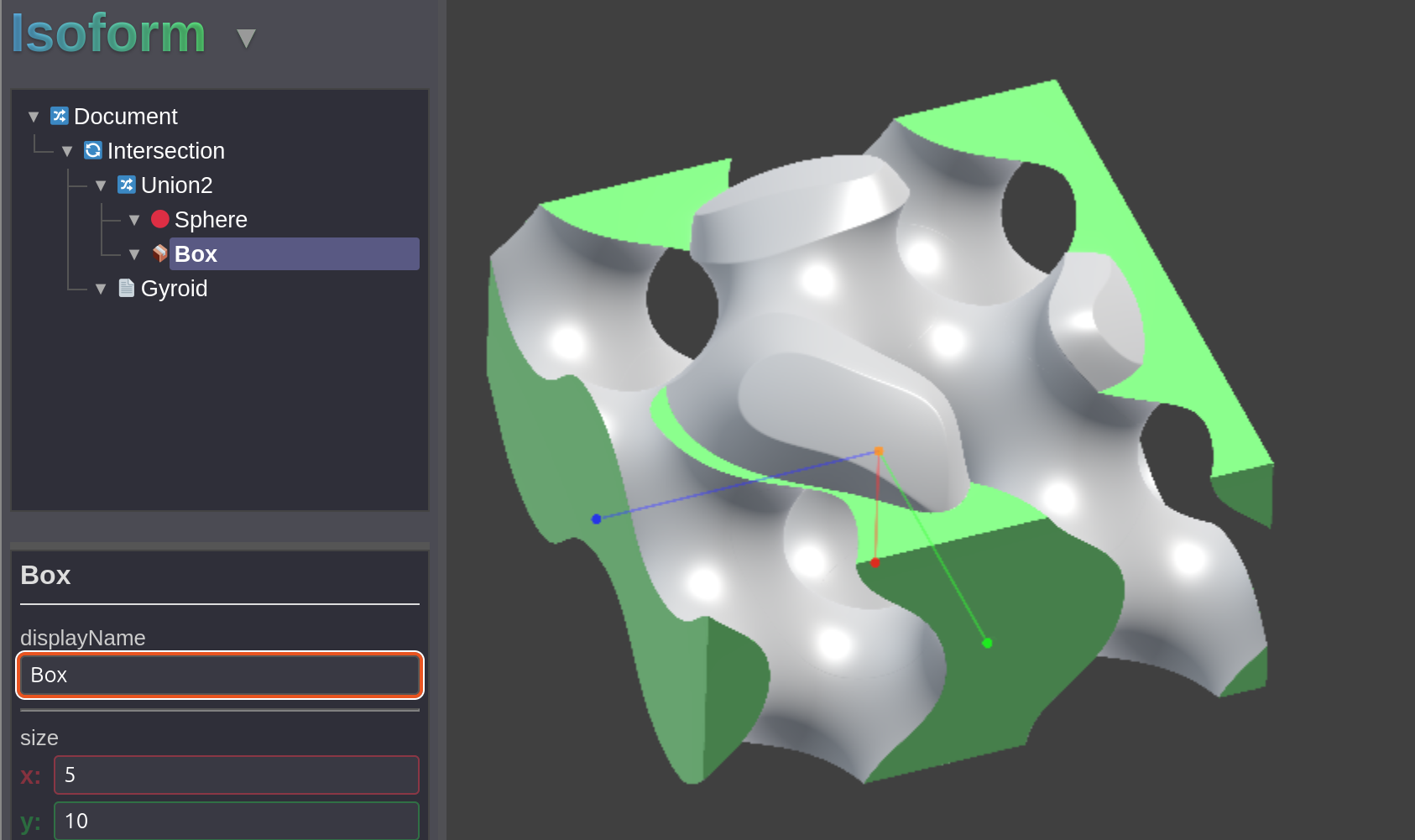Collapse the Document tree node
The height and width of the screenshot is (840, 1415).
point(34,117)
